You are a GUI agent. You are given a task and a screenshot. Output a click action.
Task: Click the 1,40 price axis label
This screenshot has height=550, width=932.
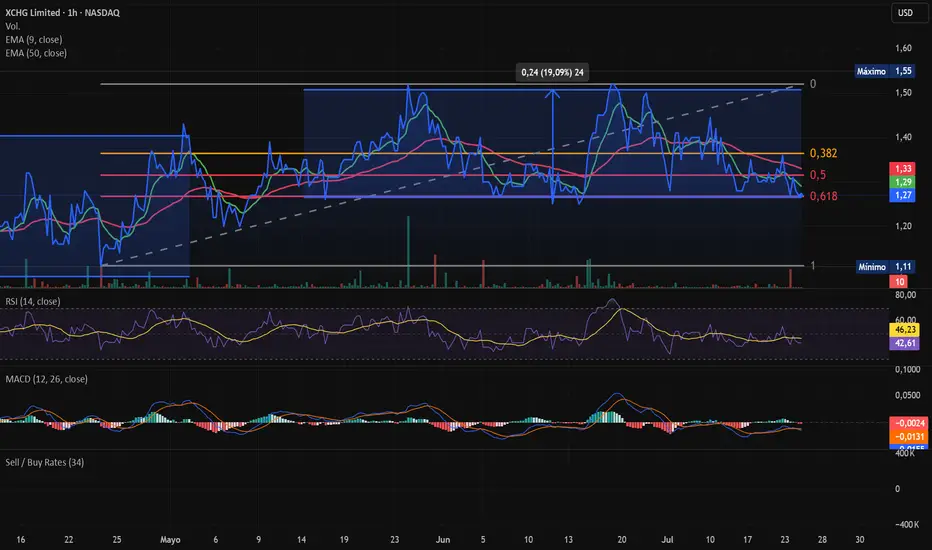point(903,137)
